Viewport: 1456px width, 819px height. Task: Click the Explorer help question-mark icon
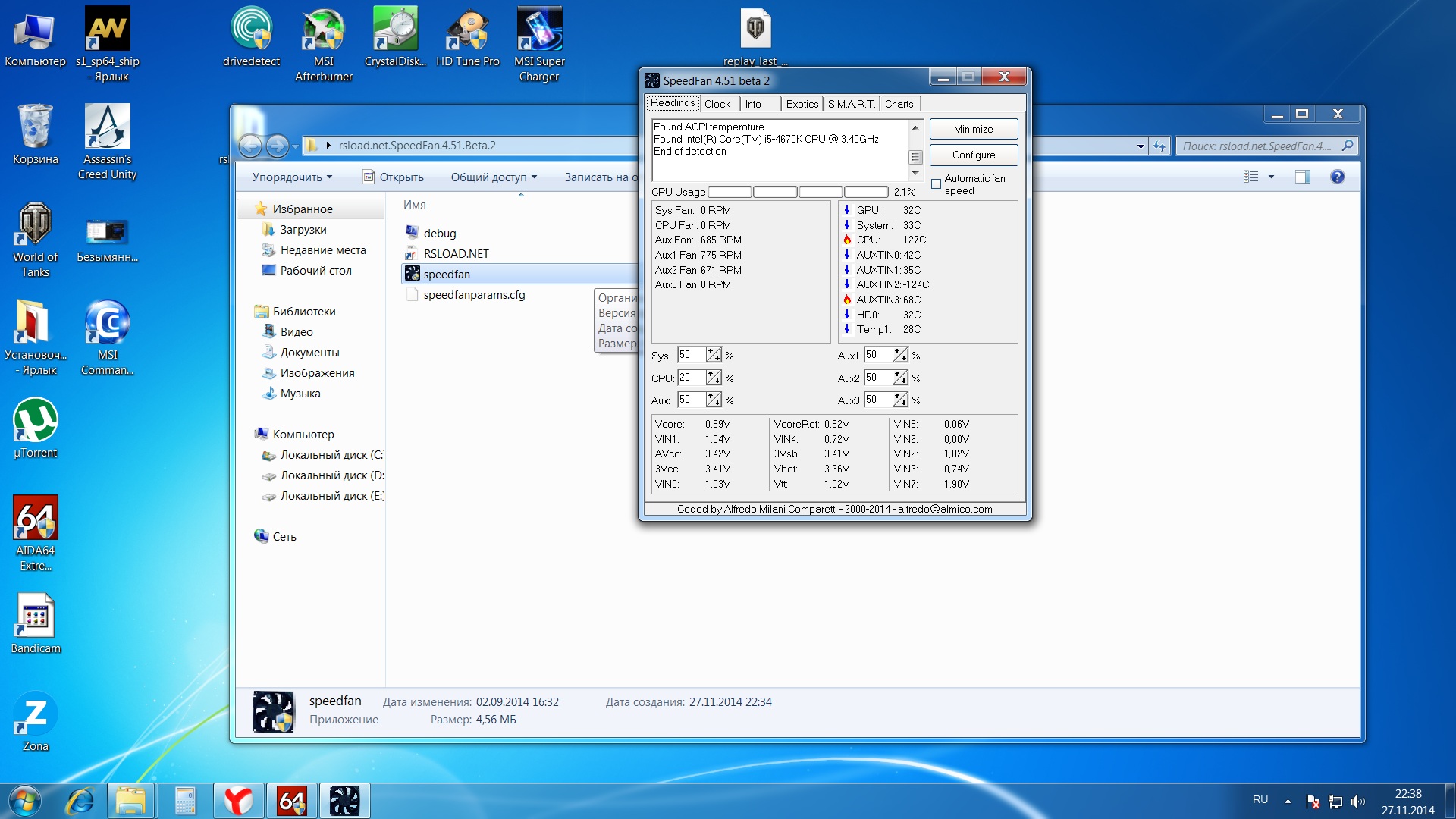[1337, 177]
